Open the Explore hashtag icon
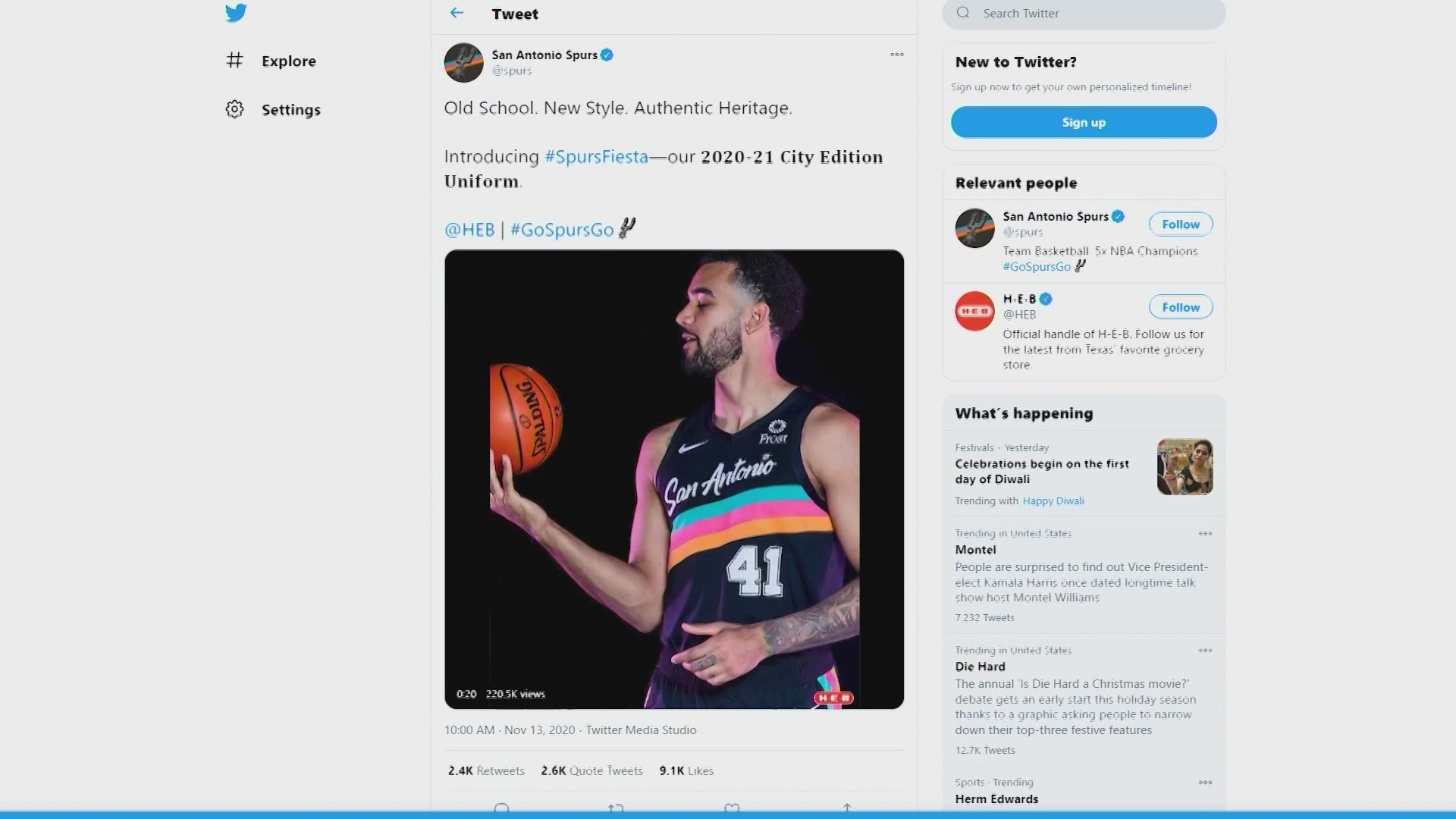Image resolution: width=1456 pixels, height=819 pixels. click(x=234, y=60)
